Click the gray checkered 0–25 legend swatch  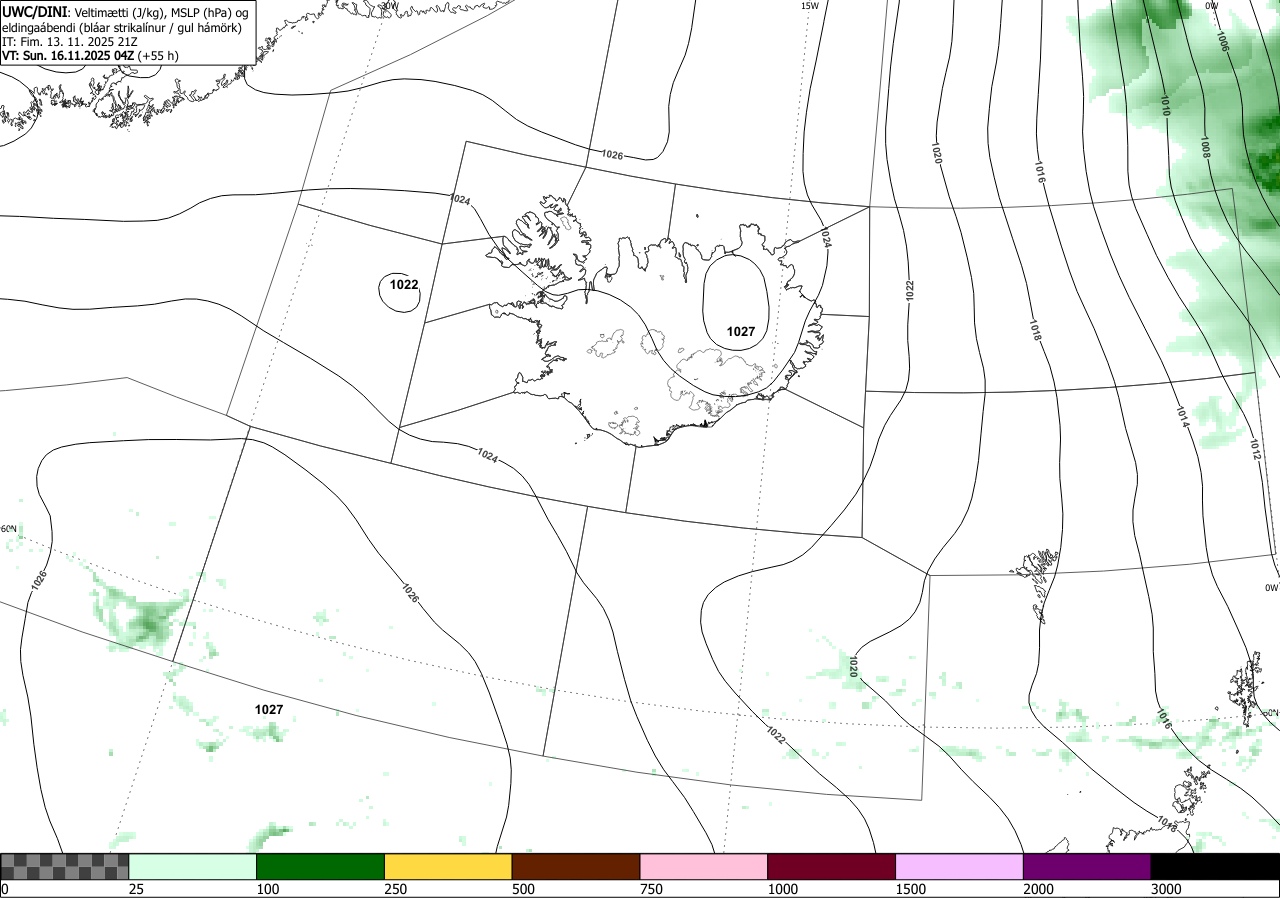pyautogui.click(x=64, y=866)
